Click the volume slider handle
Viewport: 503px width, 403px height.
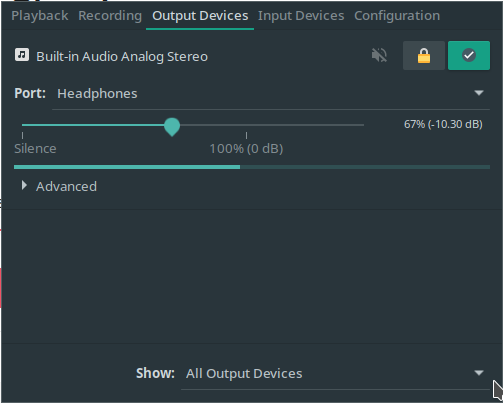172,127
